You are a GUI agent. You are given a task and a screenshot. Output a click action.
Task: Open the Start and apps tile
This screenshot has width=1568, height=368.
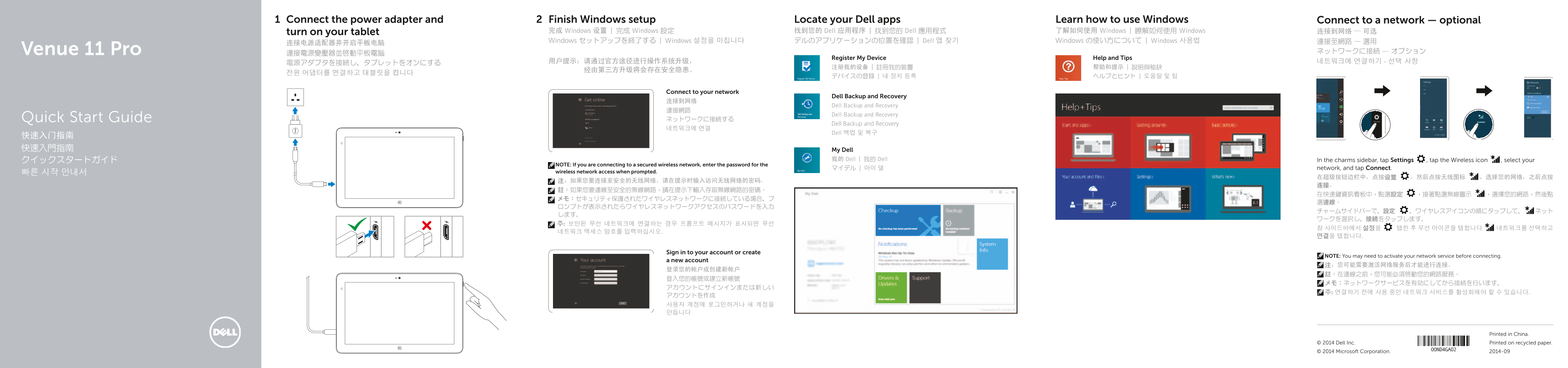[x=1093, y=142]
